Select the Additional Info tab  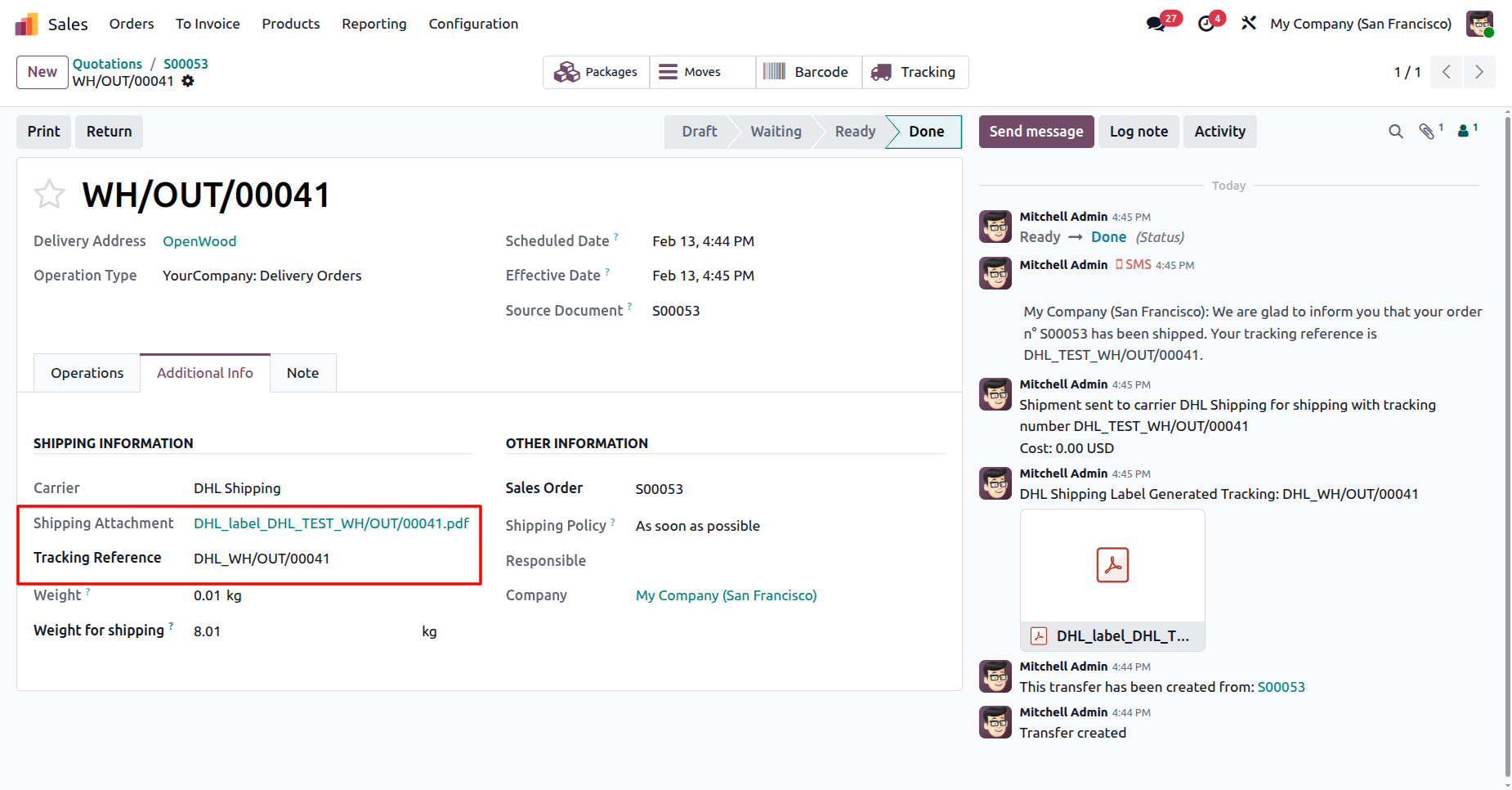point(205,373)
